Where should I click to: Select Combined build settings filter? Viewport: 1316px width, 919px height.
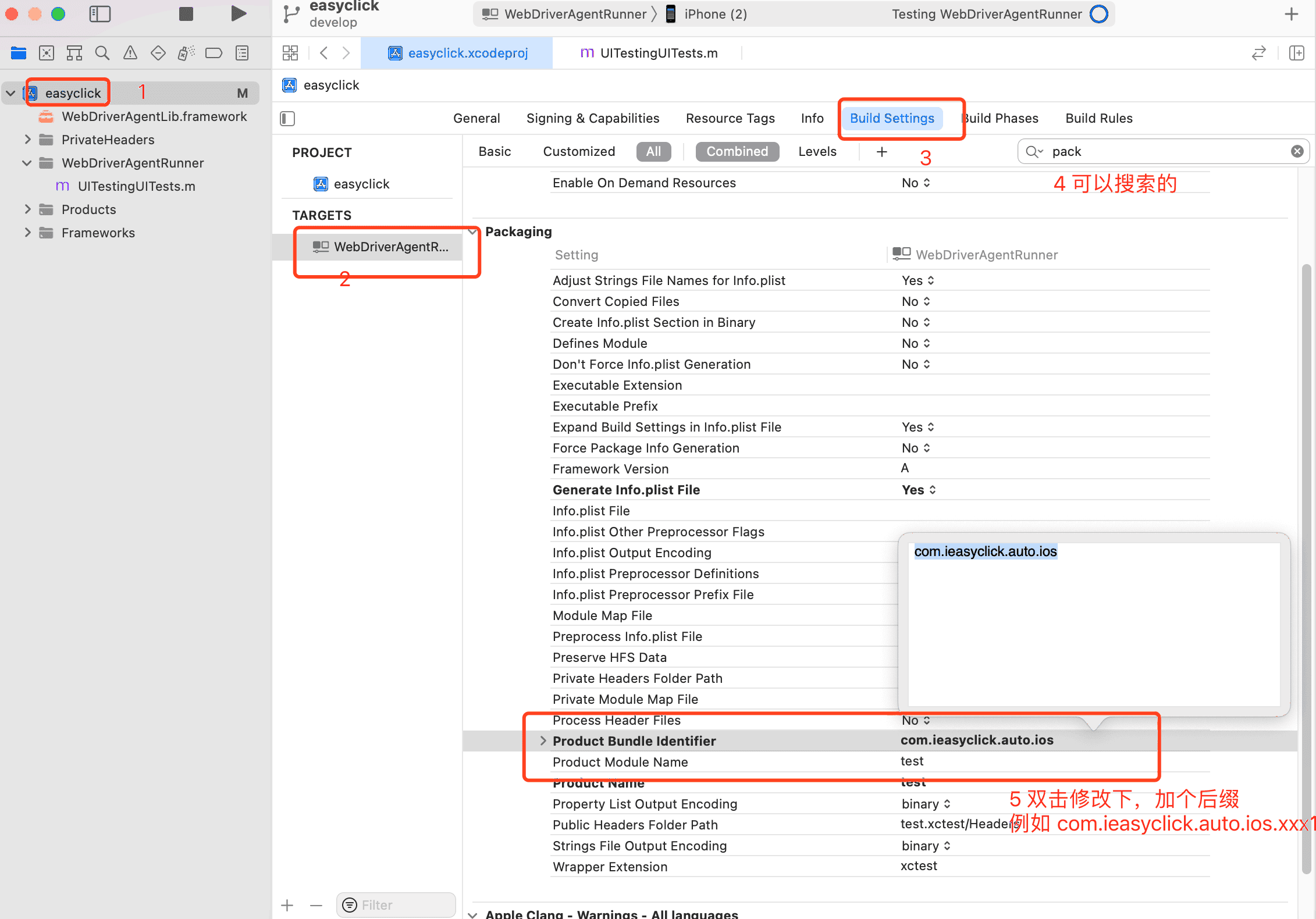(x=737, y=151)
